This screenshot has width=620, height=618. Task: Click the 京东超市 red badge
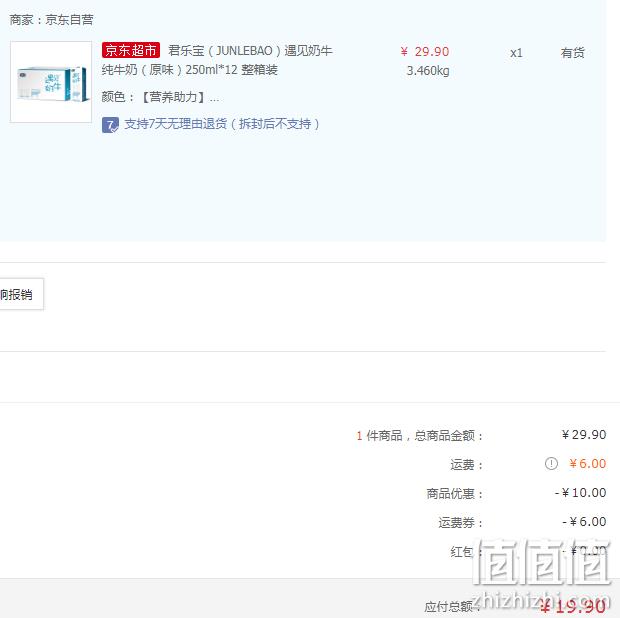coord(130,50)
